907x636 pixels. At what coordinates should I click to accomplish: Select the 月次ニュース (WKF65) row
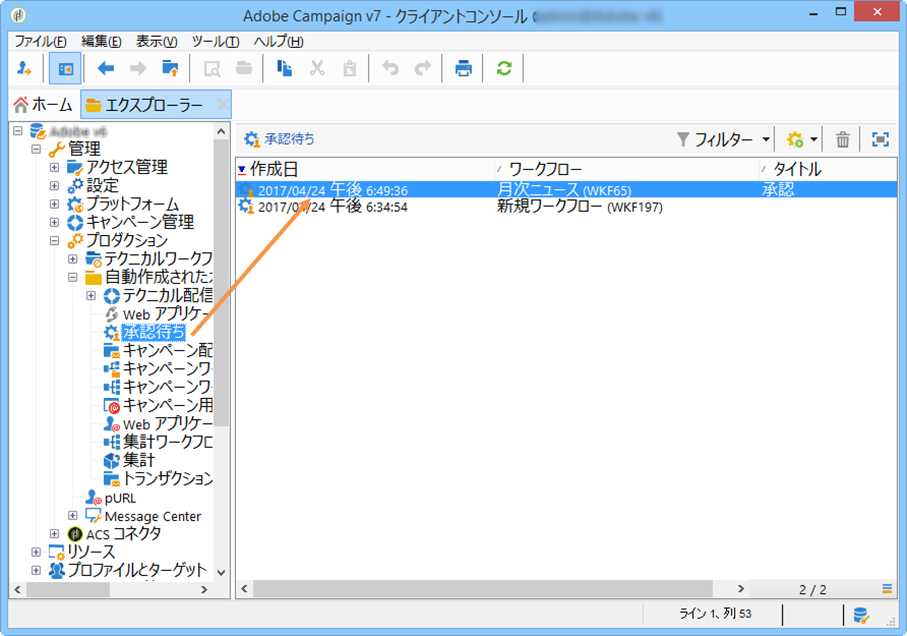click(x=566, y=190)
